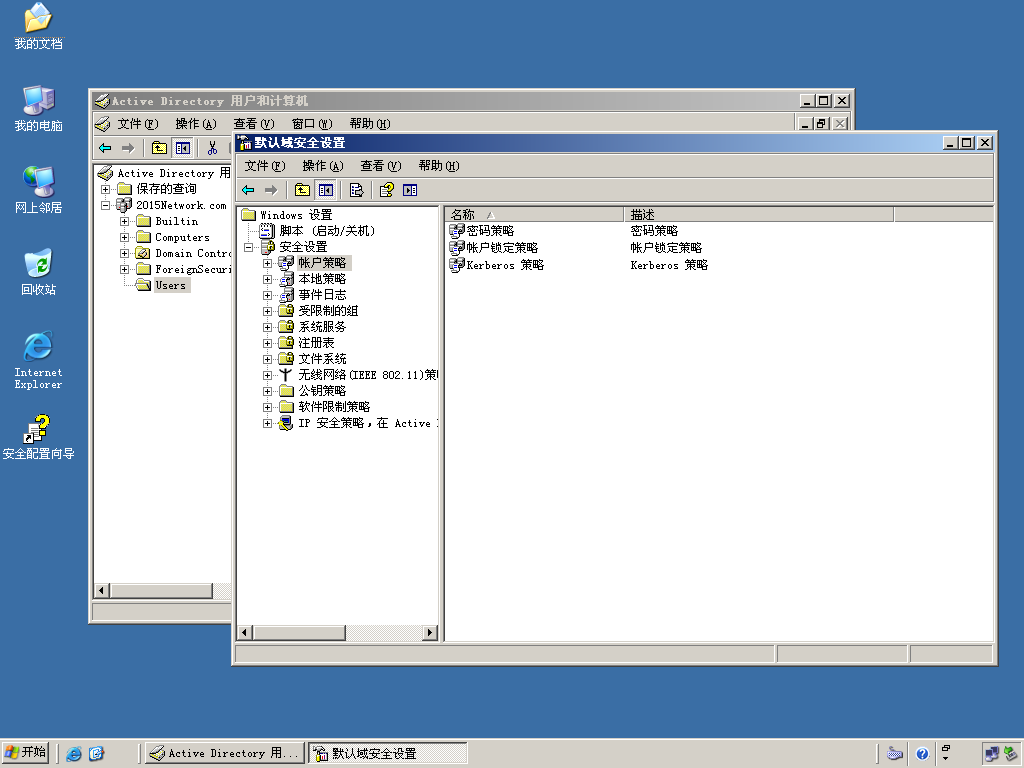Expand the 本地策略 node
Screen dimensions: 1024x768
click(x=267, y=279)
